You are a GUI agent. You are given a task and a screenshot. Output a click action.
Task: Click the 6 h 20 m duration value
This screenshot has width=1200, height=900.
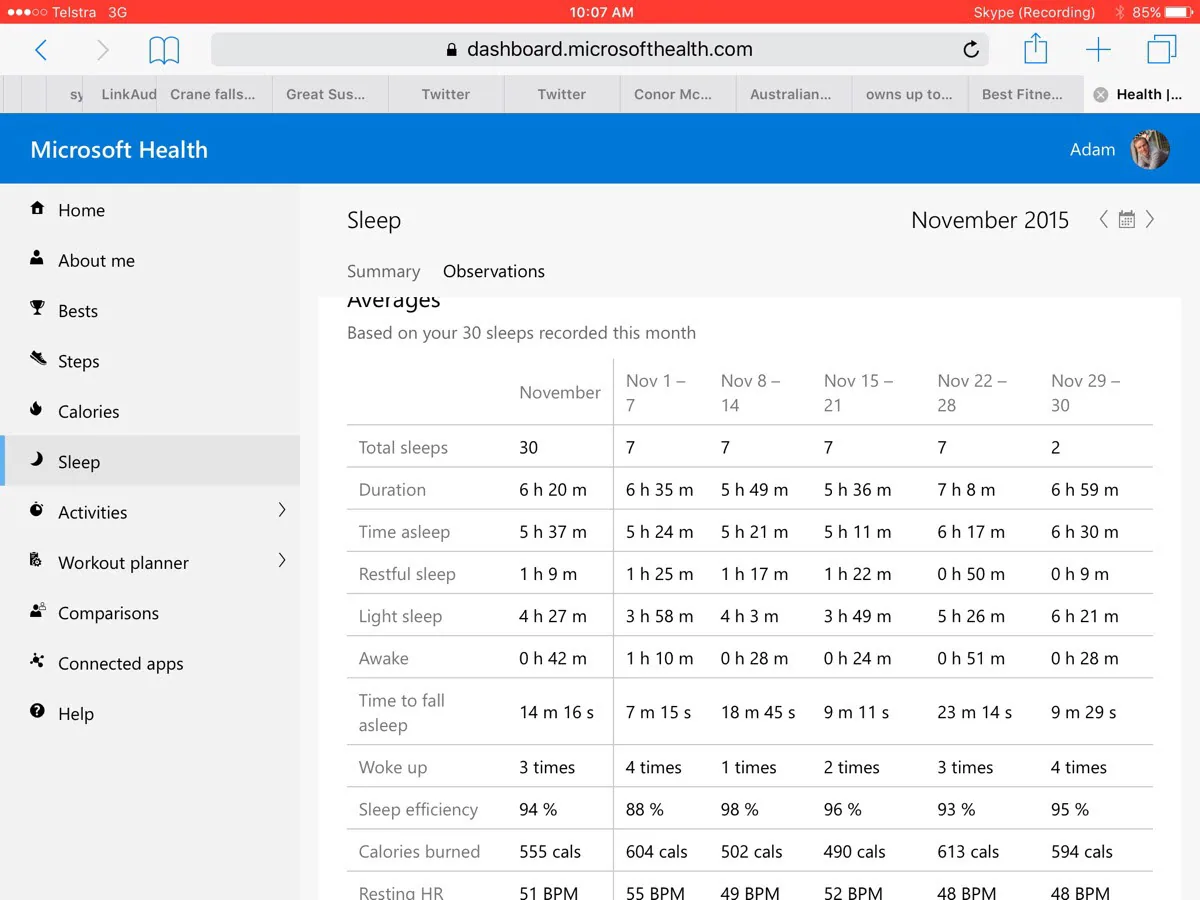tap(552, 490)
